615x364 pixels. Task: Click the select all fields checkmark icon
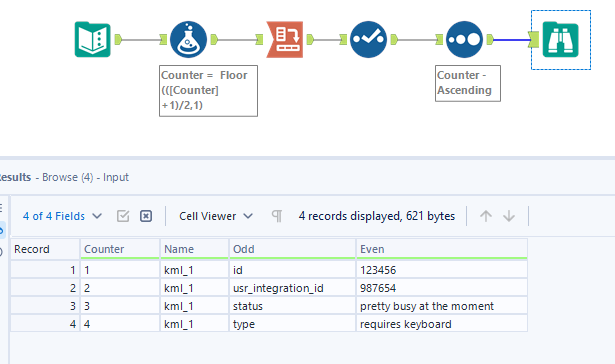tap(123, 216)
